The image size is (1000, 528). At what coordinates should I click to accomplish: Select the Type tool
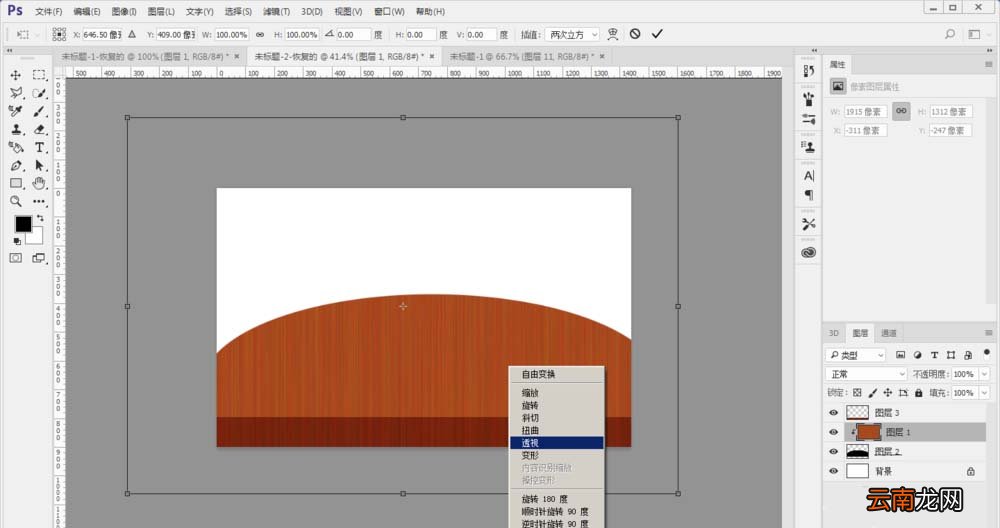(x=40, y=147)
